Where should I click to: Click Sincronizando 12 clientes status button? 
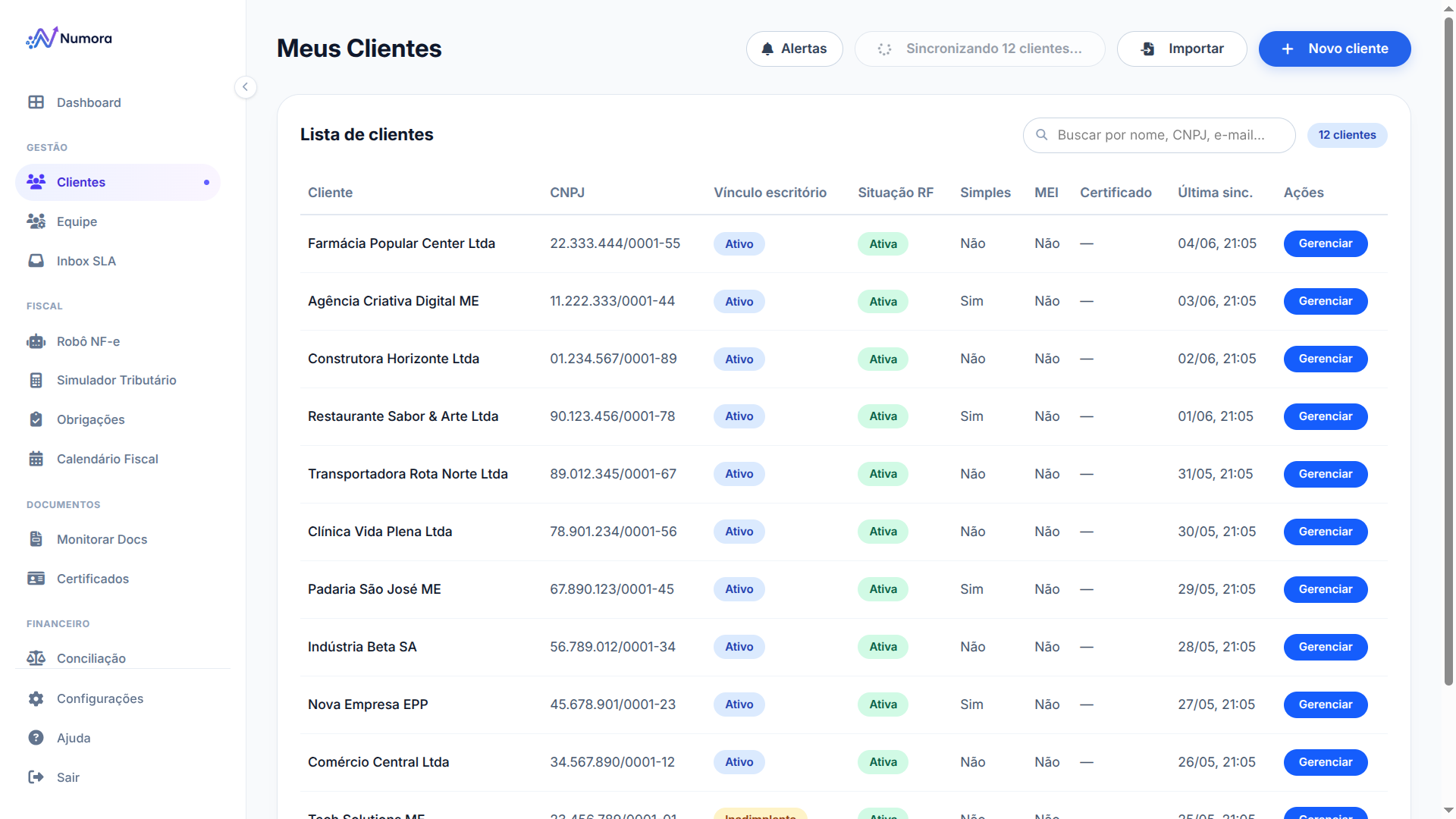[x=980, y=49]
